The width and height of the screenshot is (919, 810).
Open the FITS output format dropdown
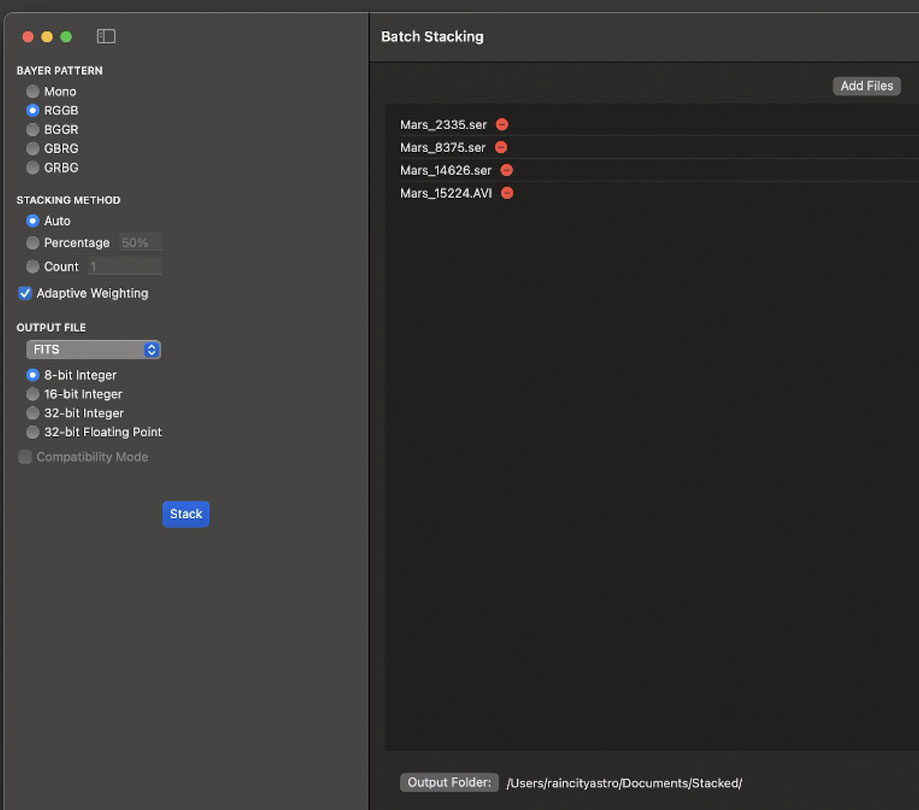click(x=93, y=350)
